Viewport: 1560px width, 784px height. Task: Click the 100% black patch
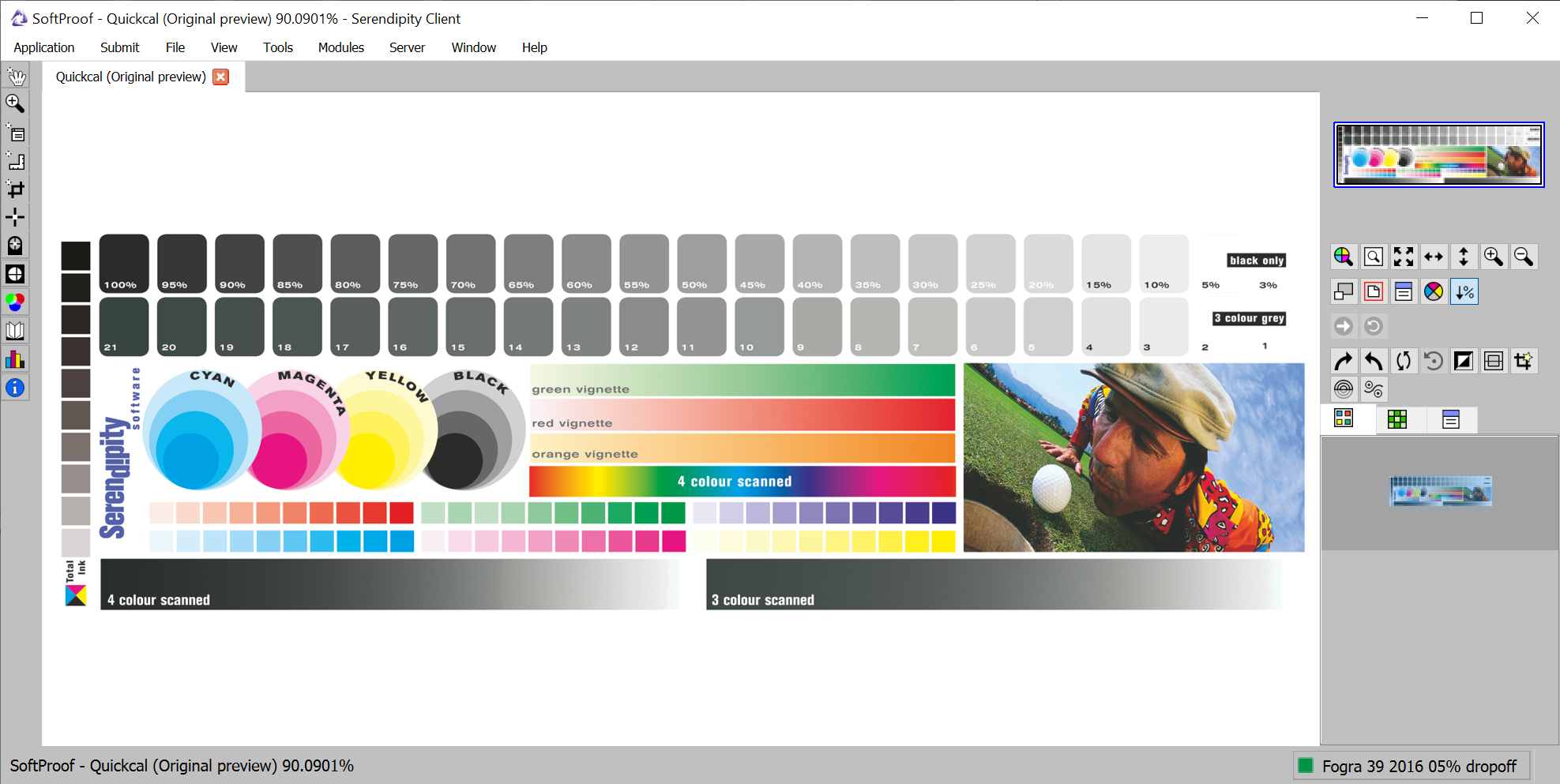click(x=124, y=264)
